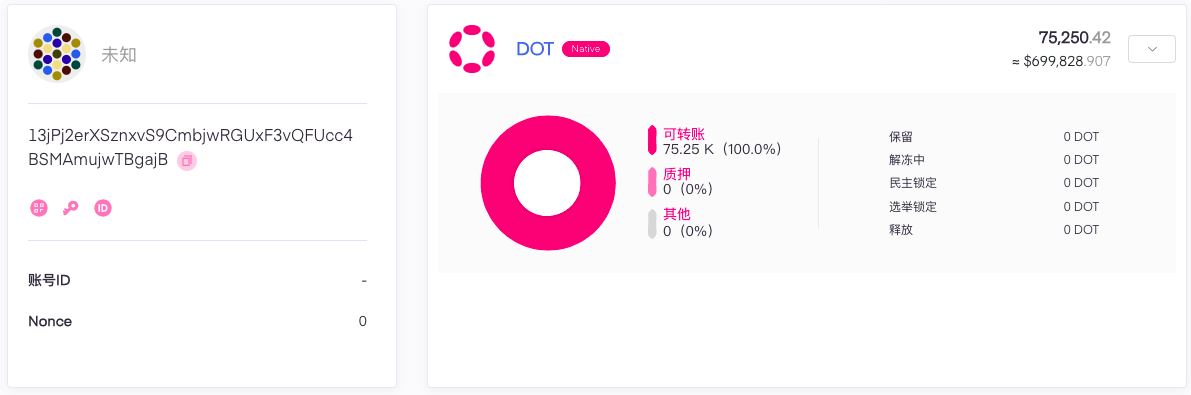Expand the DOT balance chevron dropdown
The width and height of the screenshot is (1191, 395).
point(1152,49)
